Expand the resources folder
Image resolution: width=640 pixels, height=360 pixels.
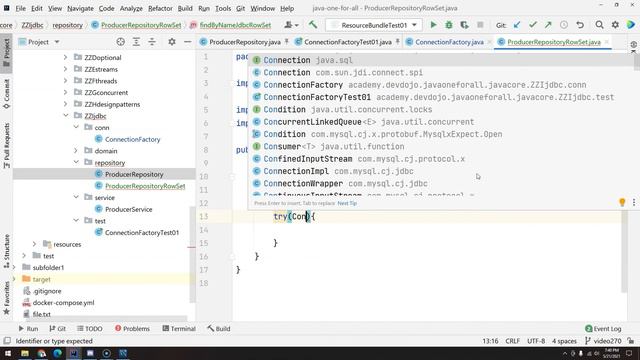[x=34, y=244]
